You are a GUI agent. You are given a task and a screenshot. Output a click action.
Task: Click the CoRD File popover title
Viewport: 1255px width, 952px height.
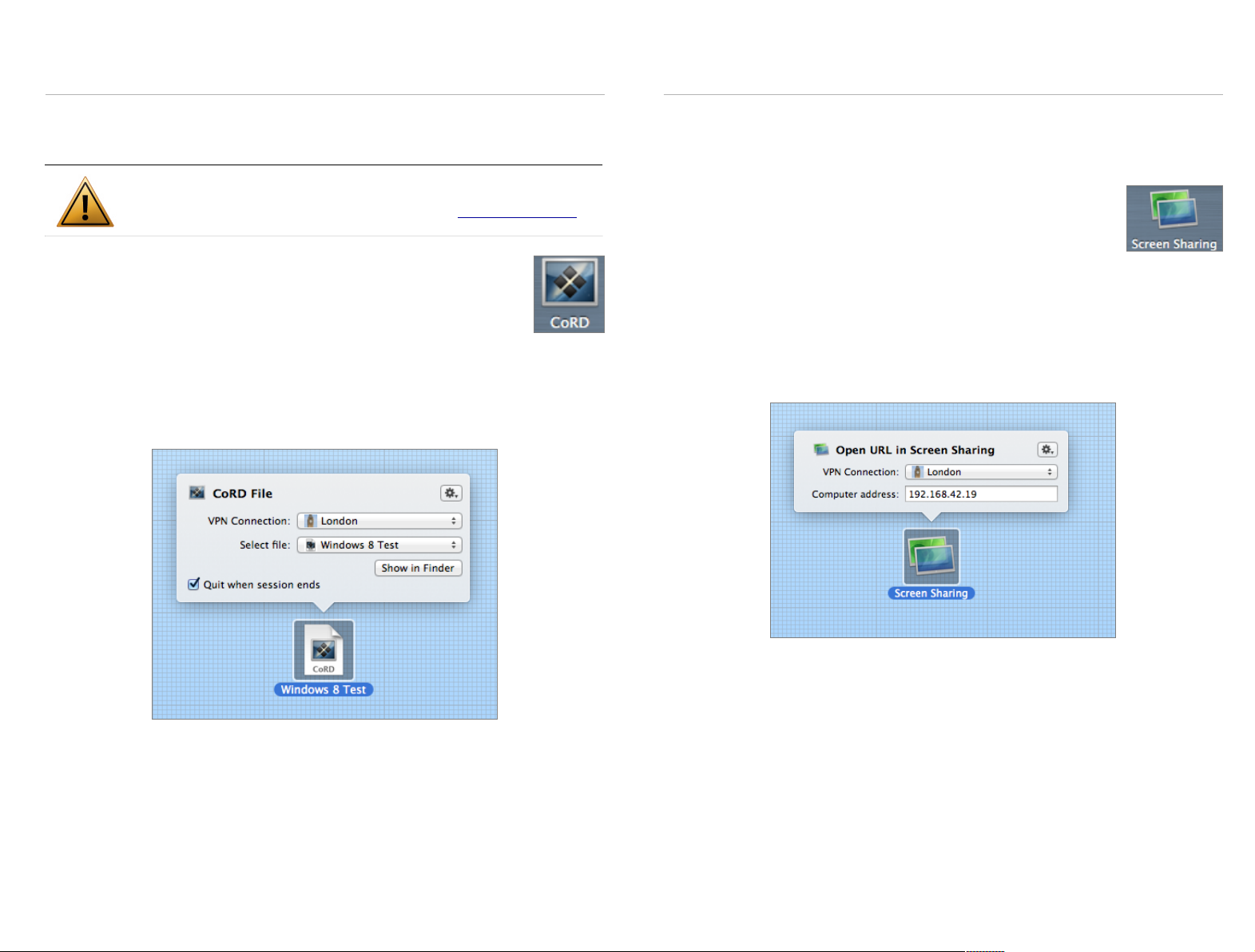point(243,494)
